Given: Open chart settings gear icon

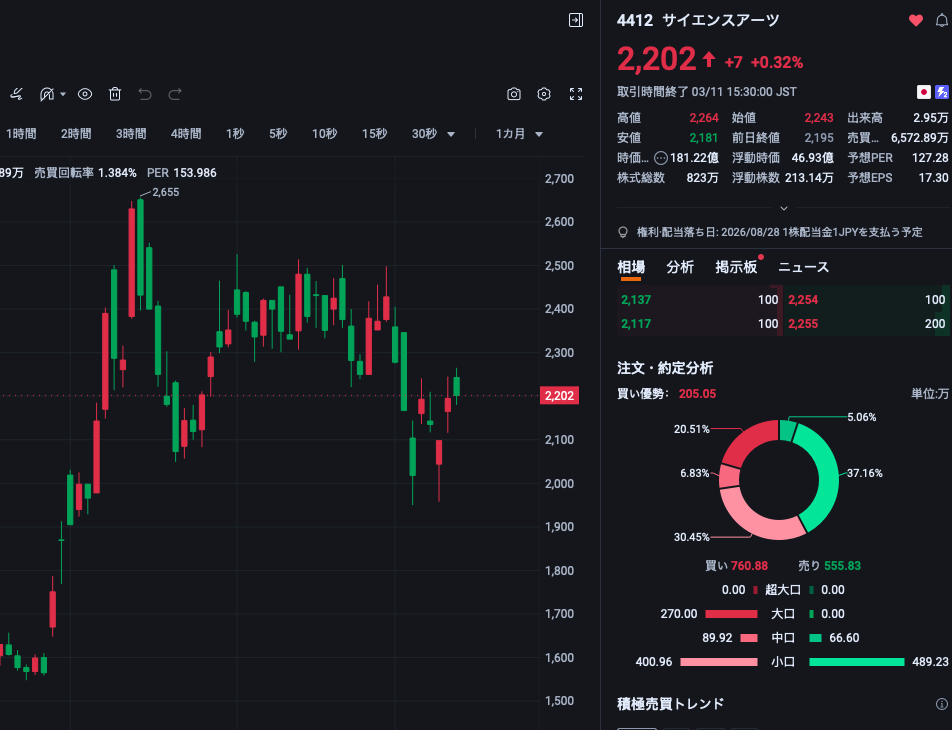Looking at the screenshot, I should tap(544, 94).
